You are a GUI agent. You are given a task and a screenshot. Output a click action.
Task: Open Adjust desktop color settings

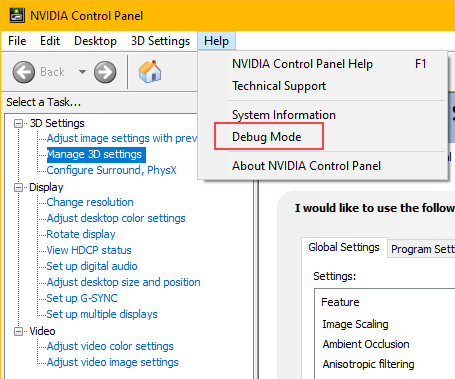pos(116,218)
